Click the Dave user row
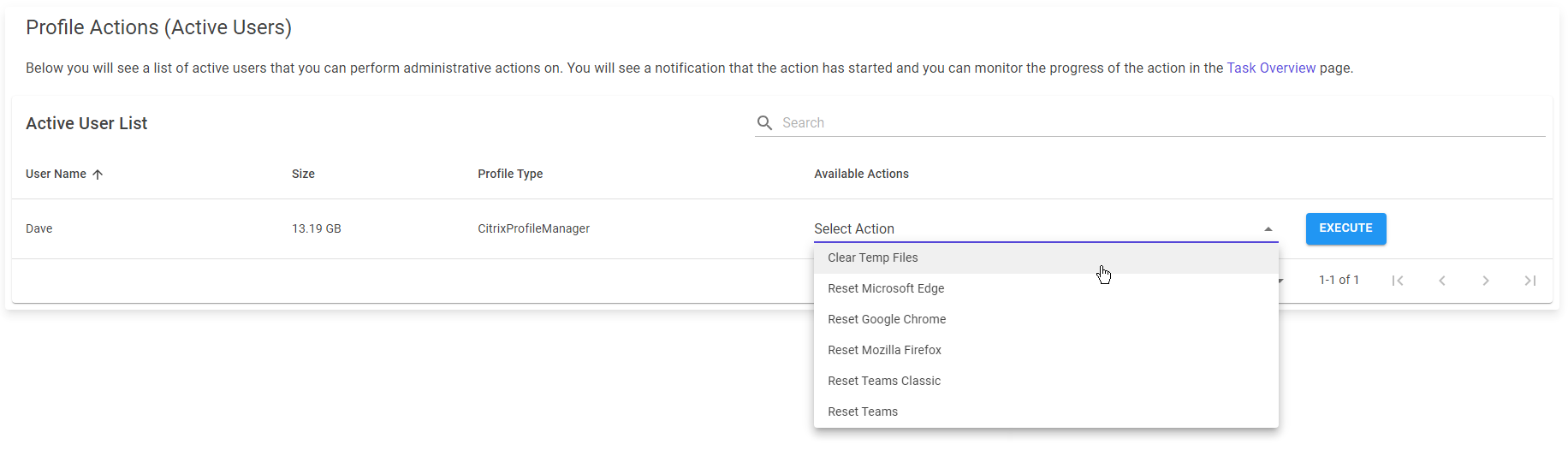The image size is (1568, 462). point(39,229)
